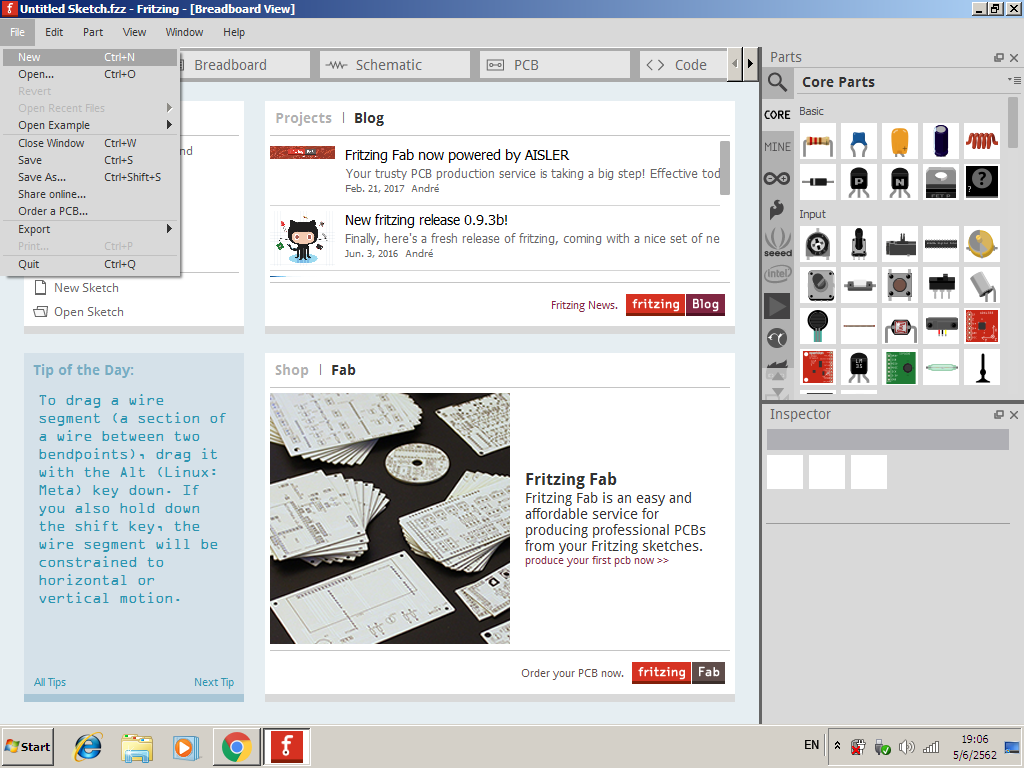Open the Seeed parts bin

pyautogui.click(x=777, y=242)
